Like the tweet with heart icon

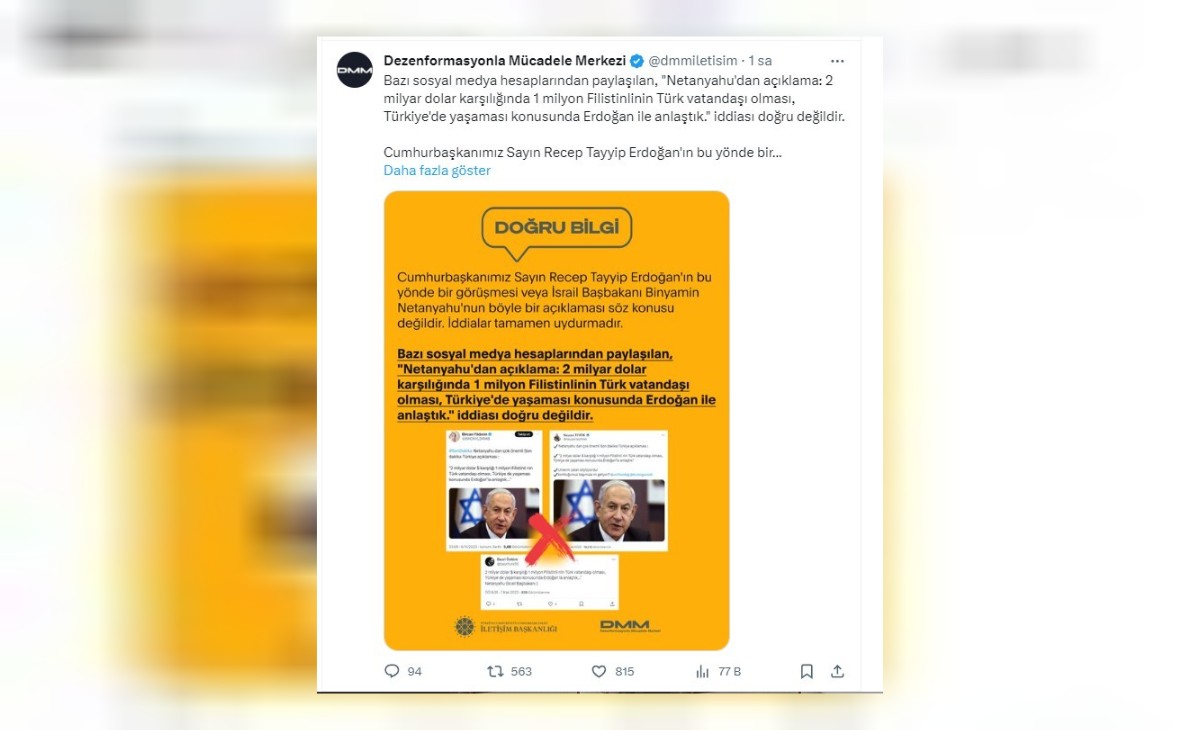(599, 671)
